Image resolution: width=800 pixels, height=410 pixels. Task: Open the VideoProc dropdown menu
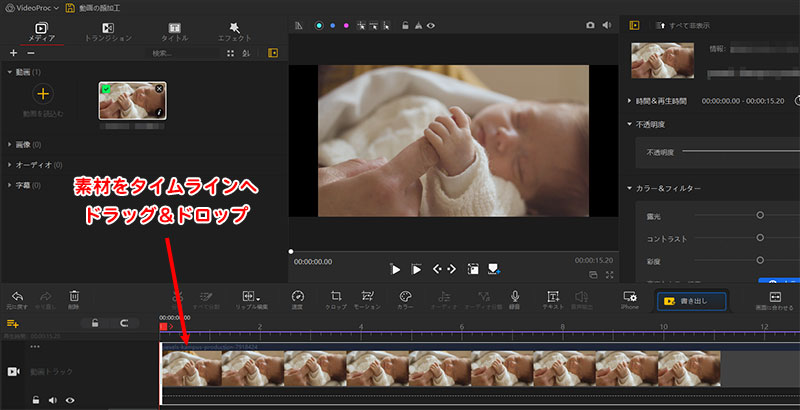point(32,8)
